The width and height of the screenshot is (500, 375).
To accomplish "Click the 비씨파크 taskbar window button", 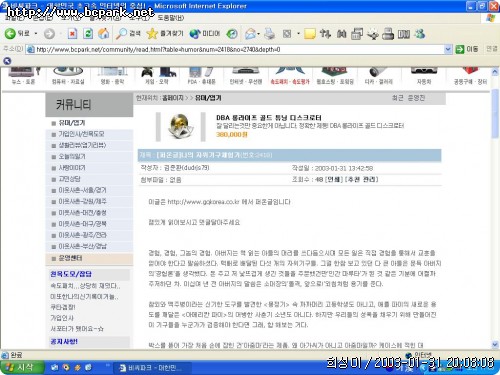I will 152,368.
